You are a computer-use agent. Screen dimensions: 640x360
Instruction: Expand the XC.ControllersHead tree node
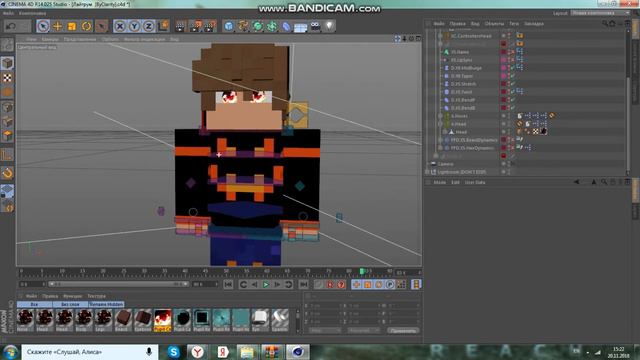pyautogui.click(x=440, y=36)
